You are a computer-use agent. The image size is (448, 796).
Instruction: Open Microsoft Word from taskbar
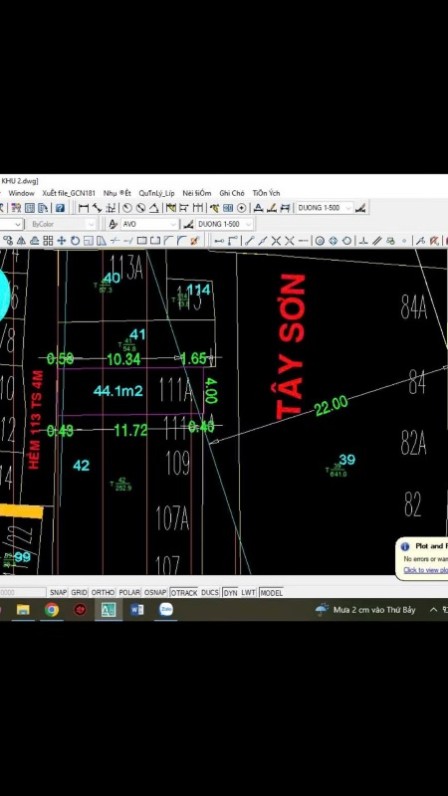137,610
